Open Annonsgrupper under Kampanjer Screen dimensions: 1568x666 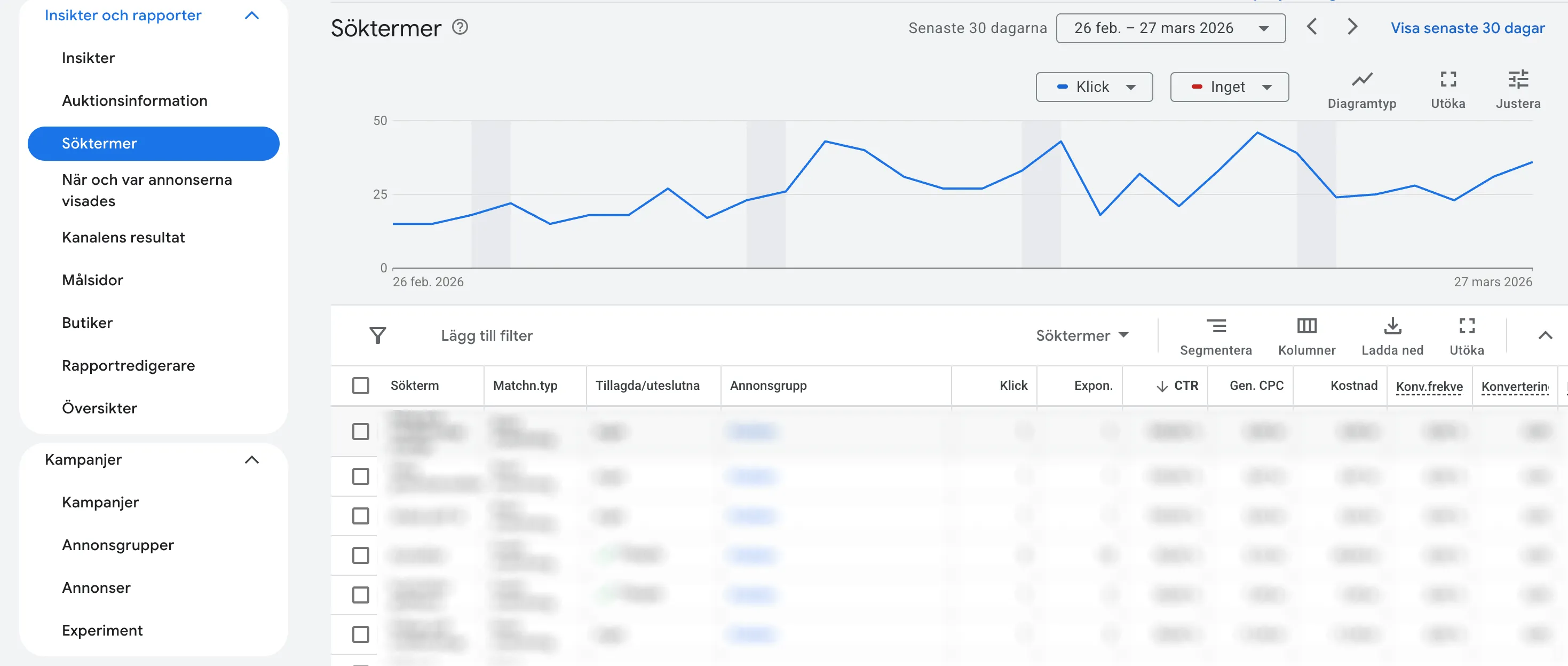click(x=118, y=545)
